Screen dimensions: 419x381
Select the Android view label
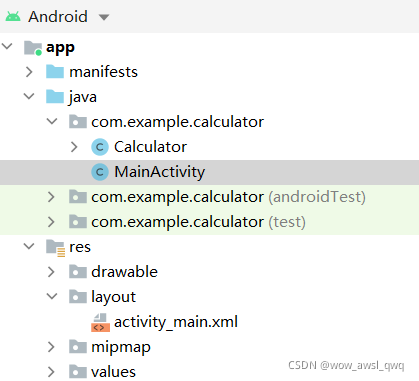click(58, 17)
